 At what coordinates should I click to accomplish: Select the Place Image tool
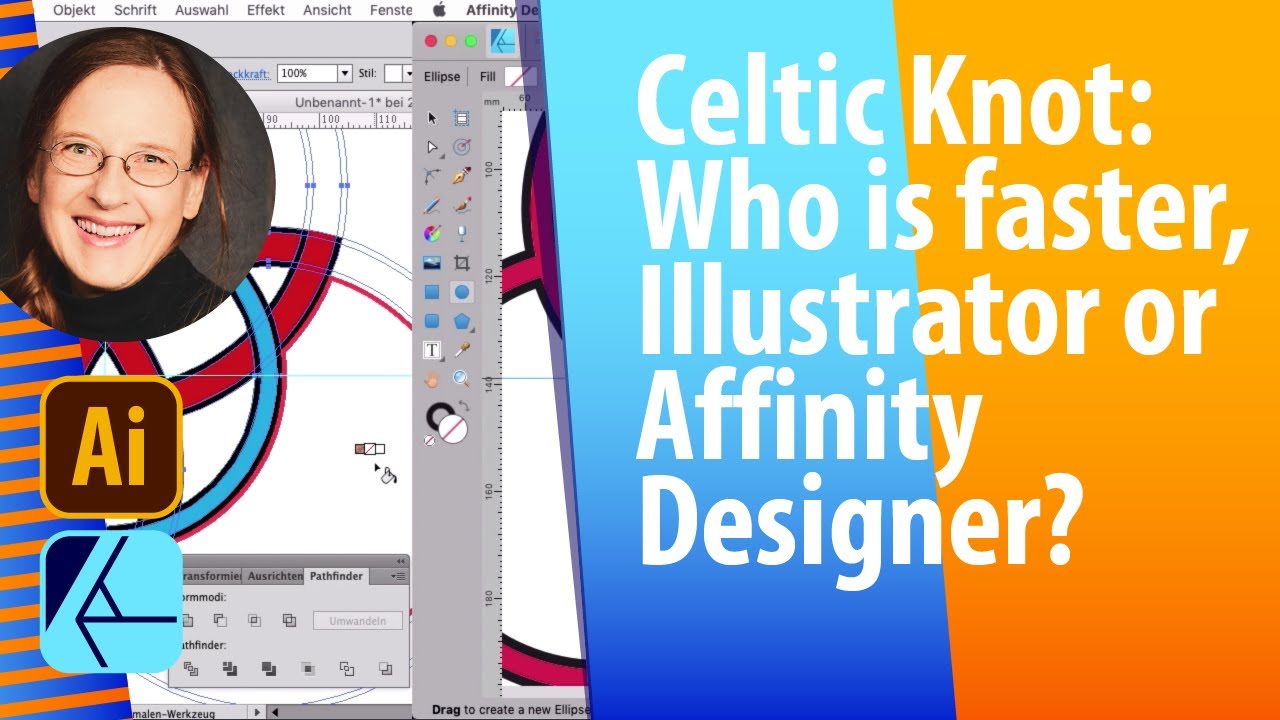432,263
